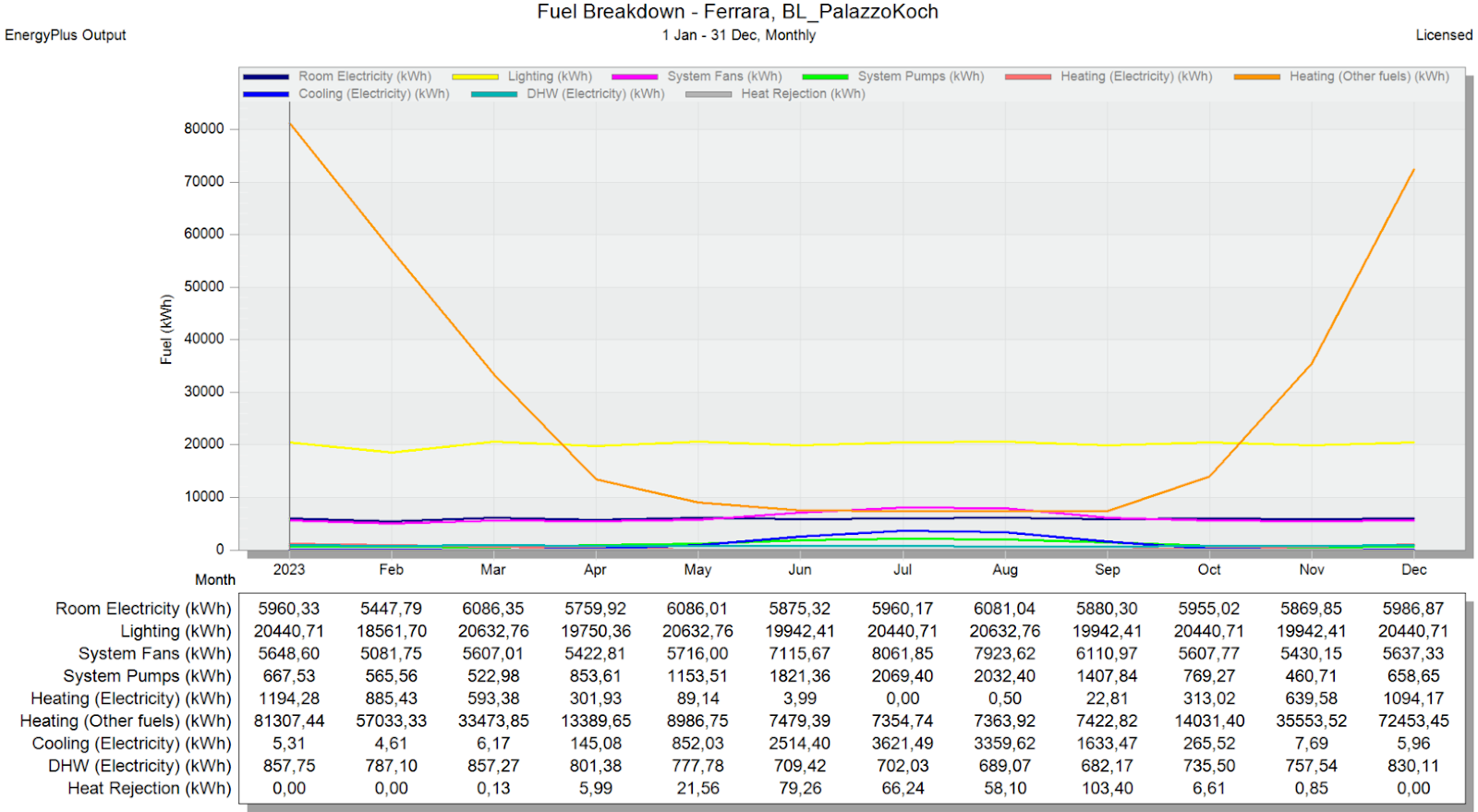Select the 'System Fans (kWh)' legend label
Screen dimensions: 1478x812
point(724,77)
